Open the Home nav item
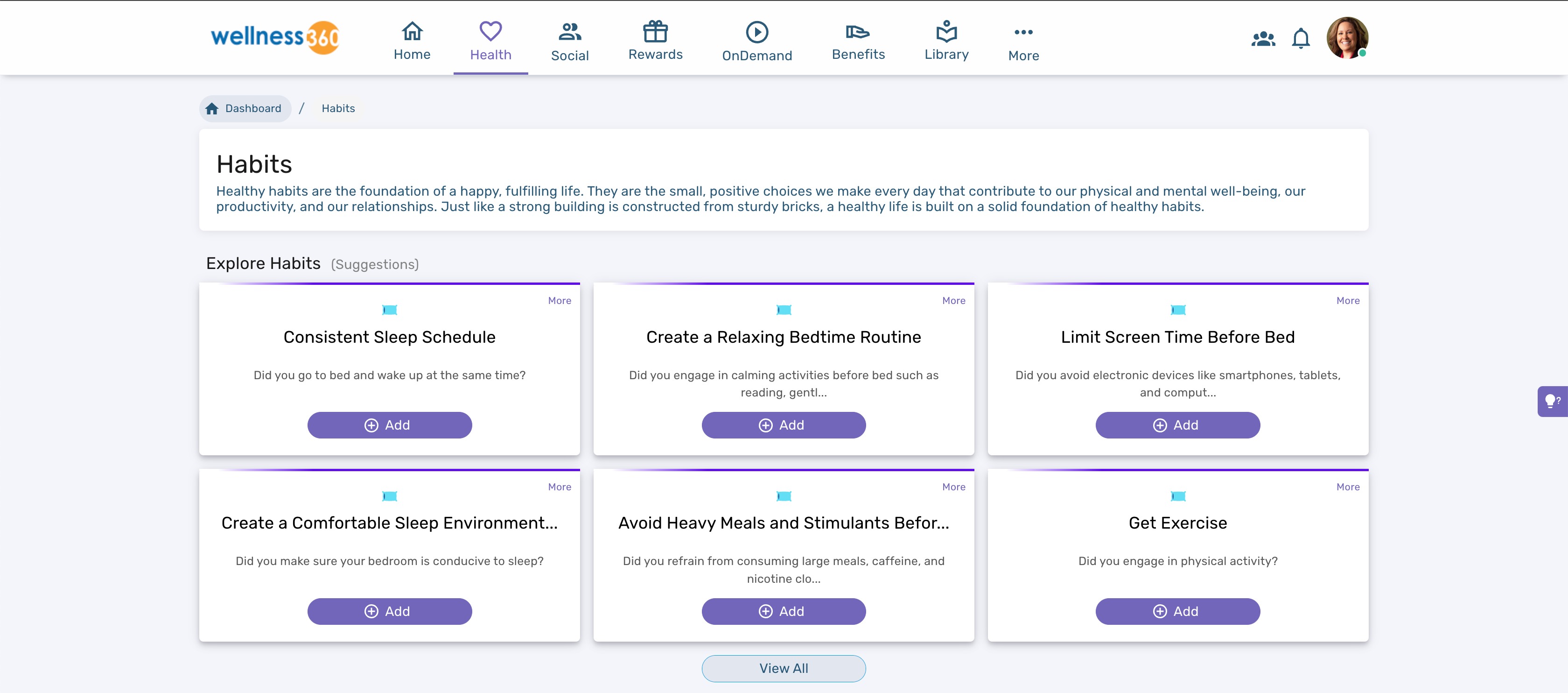1568x693 pixels. [412, 41]
